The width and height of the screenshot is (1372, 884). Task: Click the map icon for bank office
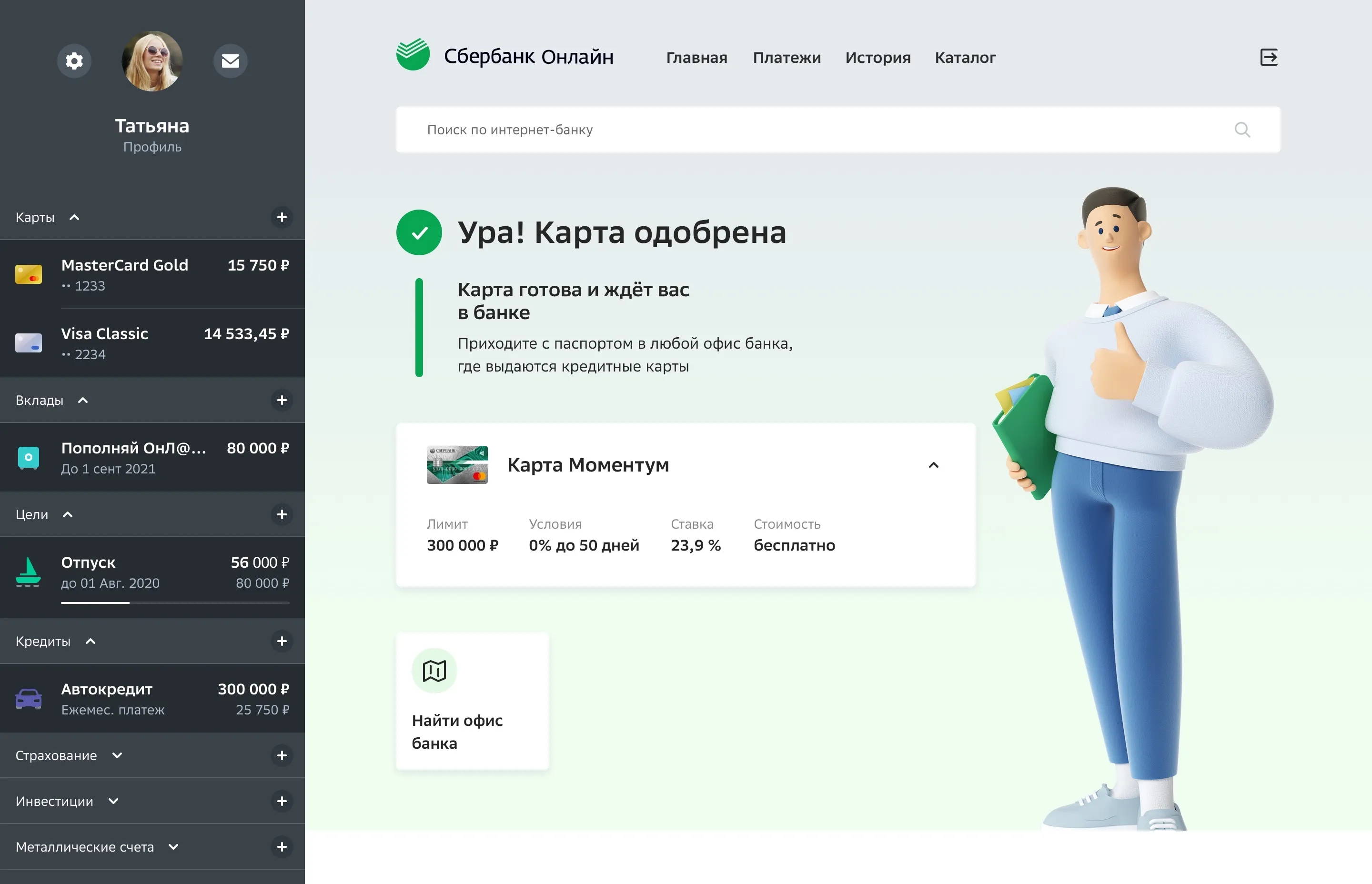click(434, 671)
